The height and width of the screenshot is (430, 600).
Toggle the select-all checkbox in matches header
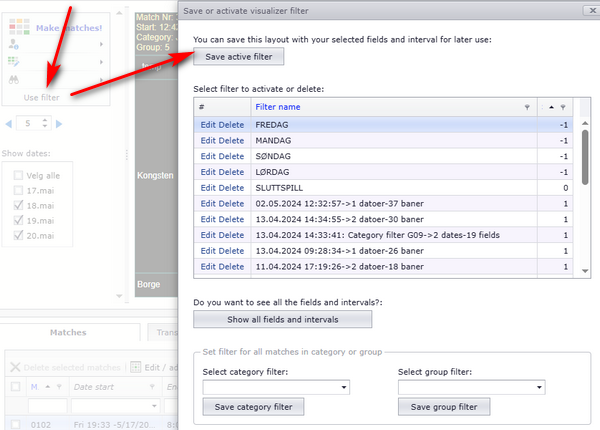[16, 387]
